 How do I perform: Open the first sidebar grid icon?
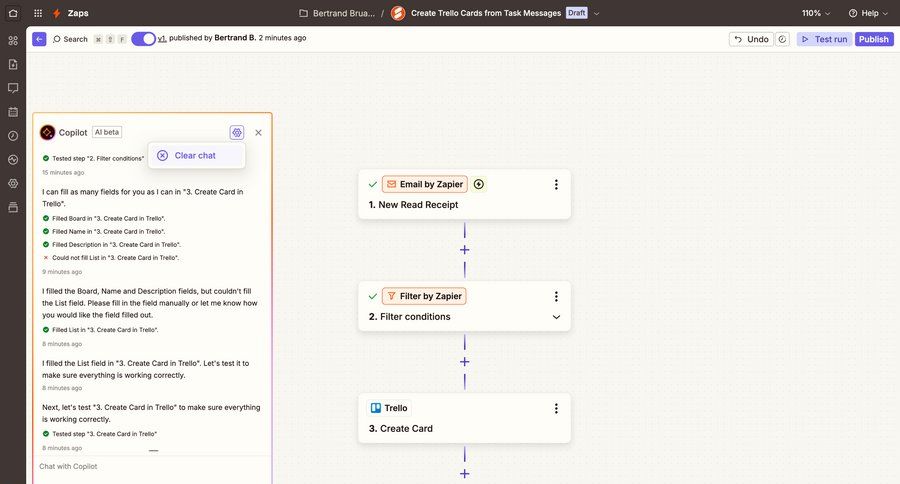(13, 40)
